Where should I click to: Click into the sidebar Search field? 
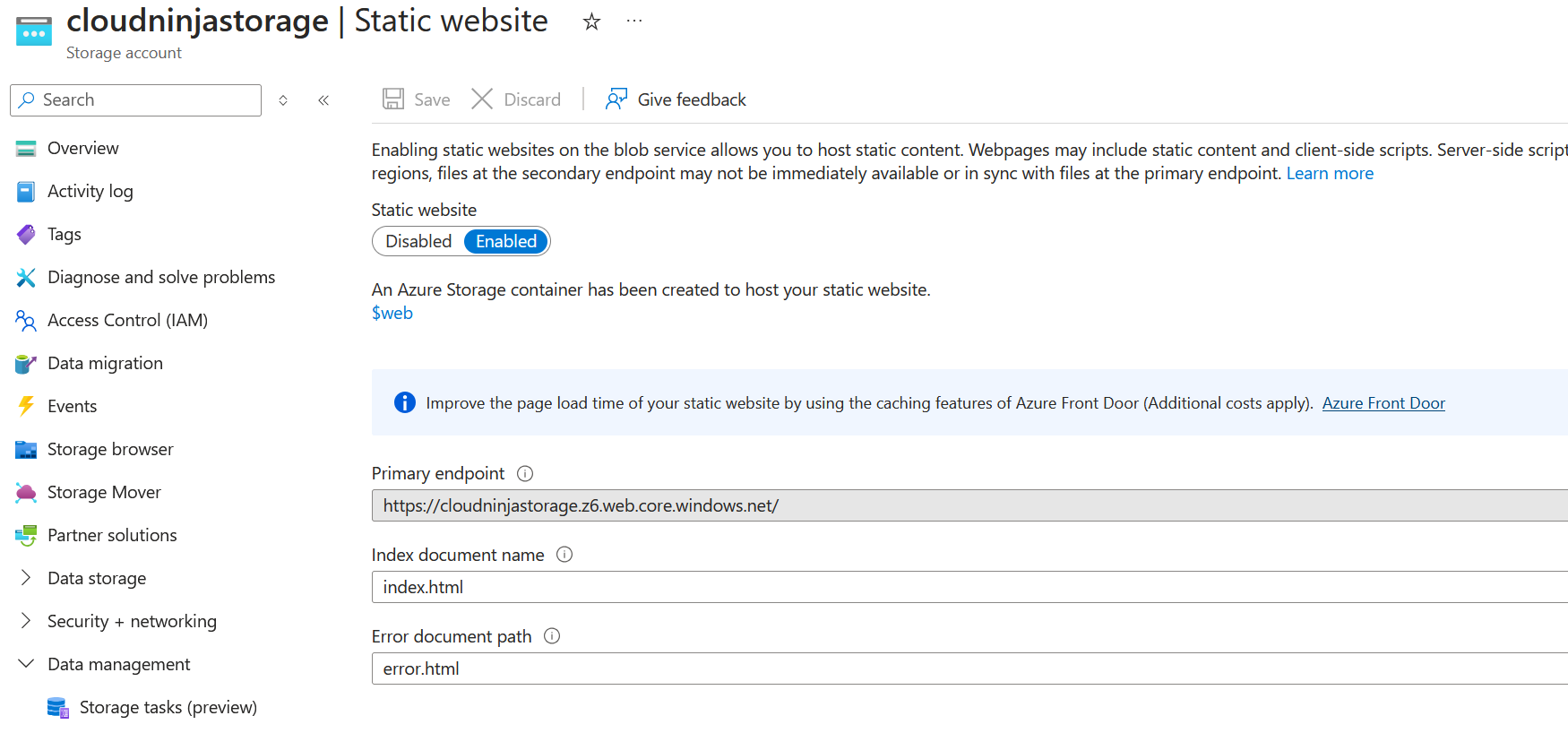click(x=135, y=100)
